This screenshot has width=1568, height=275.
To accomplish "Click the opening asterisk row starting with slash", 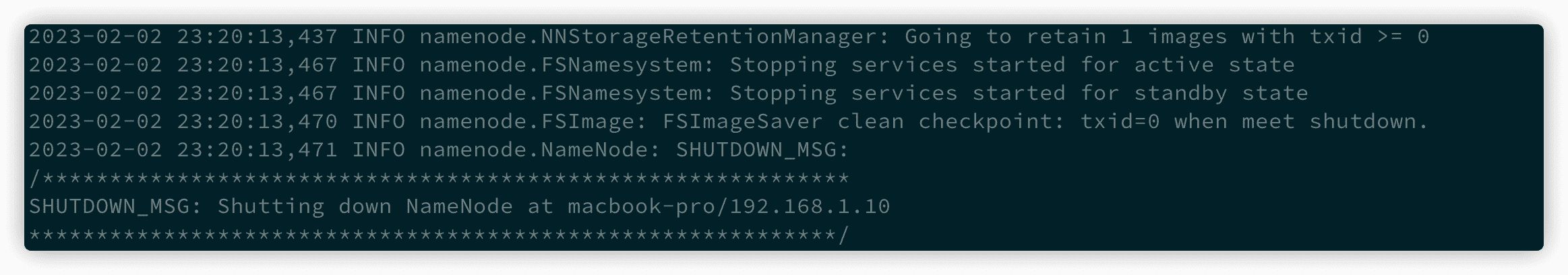I will point(439,179).
